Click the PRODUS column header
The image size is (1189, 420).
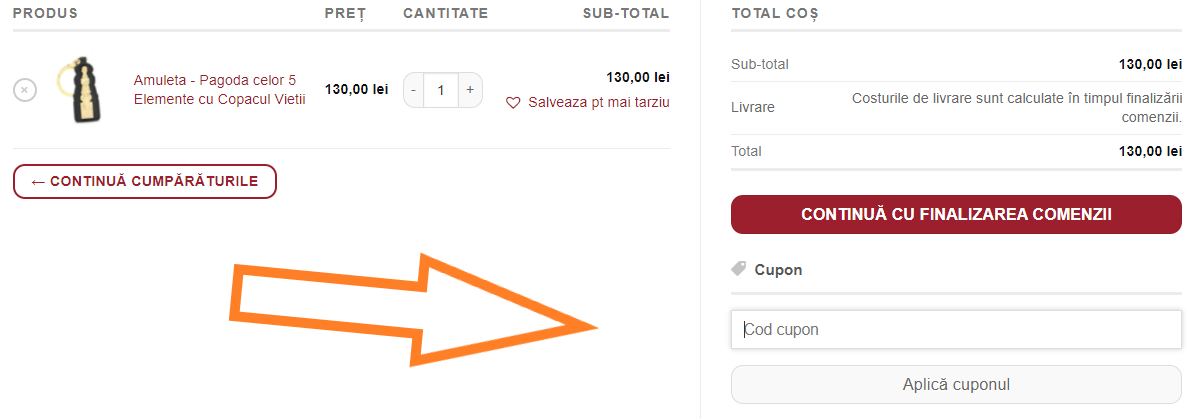click(45, 13)
